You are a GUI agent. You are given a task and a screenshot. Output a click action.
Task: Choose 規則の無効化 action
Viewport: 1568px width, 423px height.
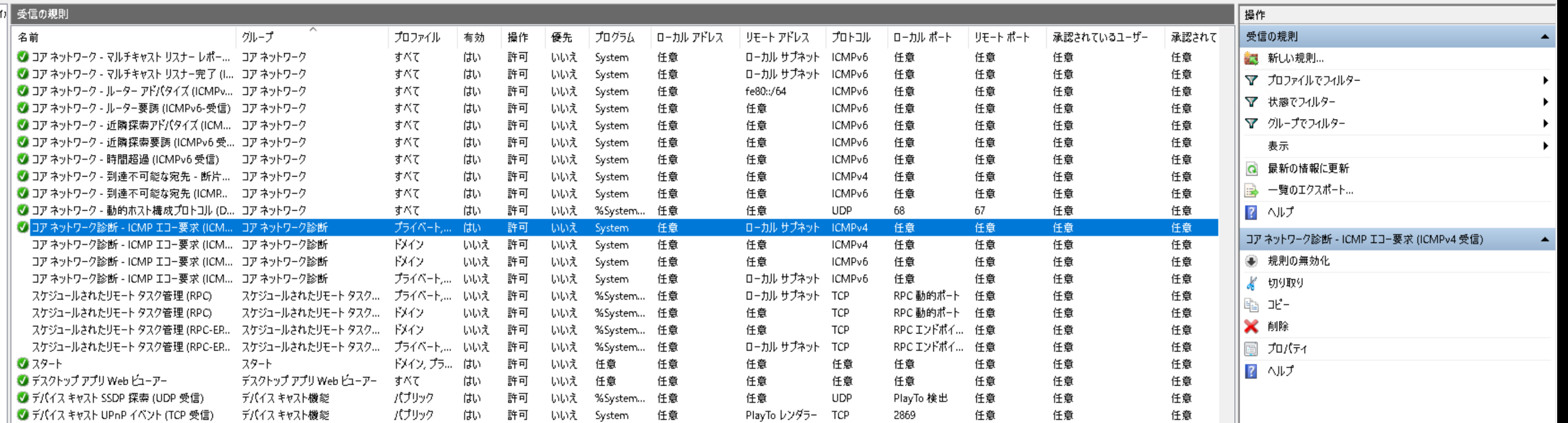point(1298,262)
